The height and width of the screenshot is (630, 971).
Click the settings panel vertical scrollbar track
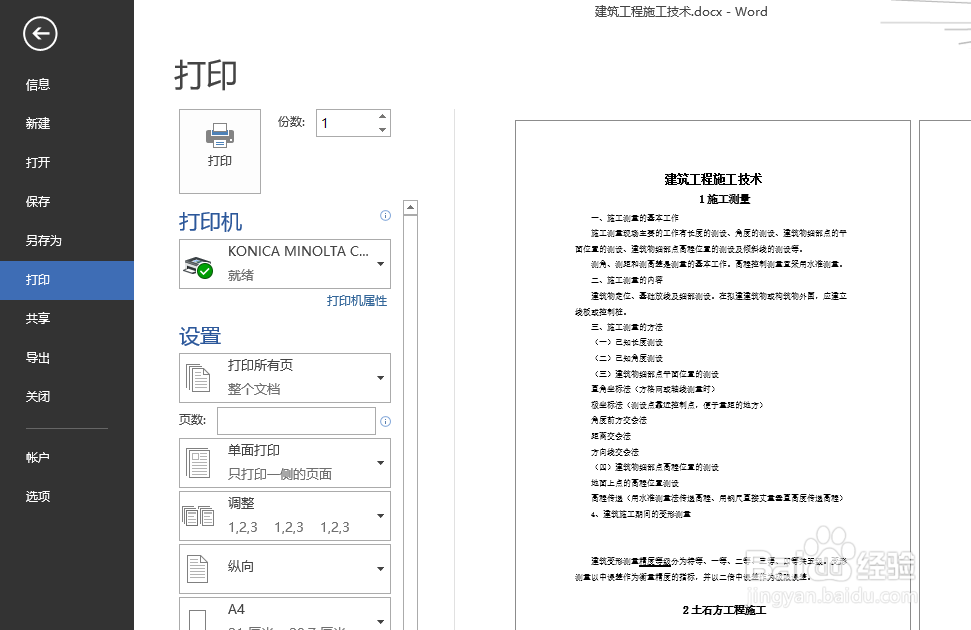pyautogui.click(x=410, y=422)
